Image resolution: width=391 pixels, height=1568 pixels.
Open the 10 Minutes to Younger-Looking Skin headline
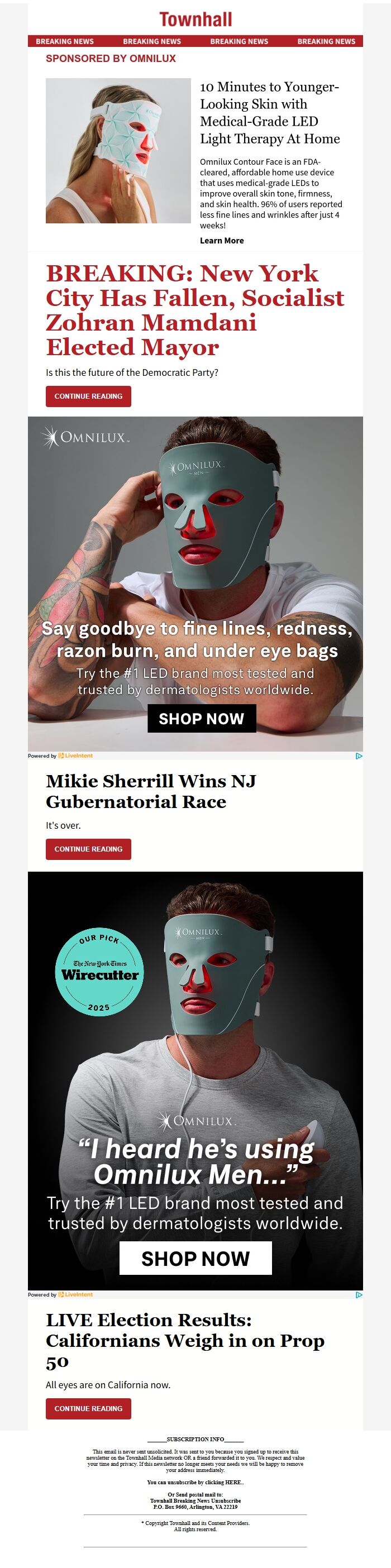click(270, 113)
